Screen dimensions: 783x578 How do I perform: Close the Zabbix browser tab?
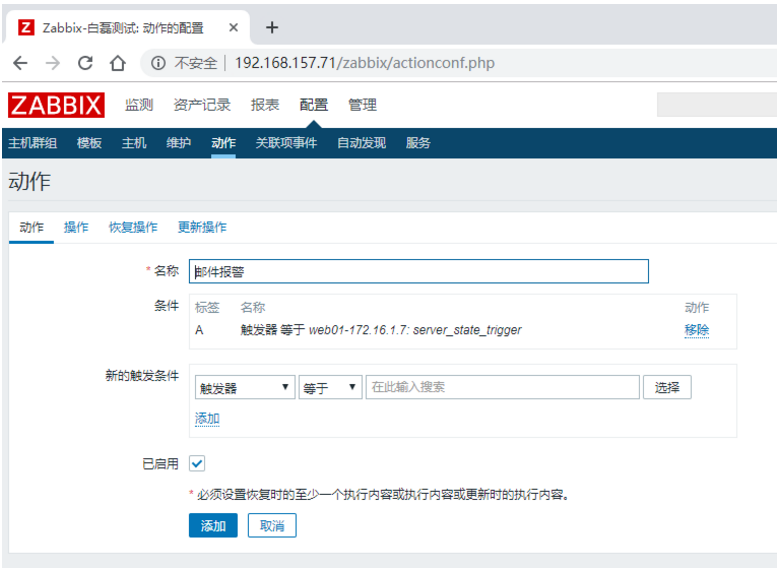pyautogui.click(x=233, y=28)
